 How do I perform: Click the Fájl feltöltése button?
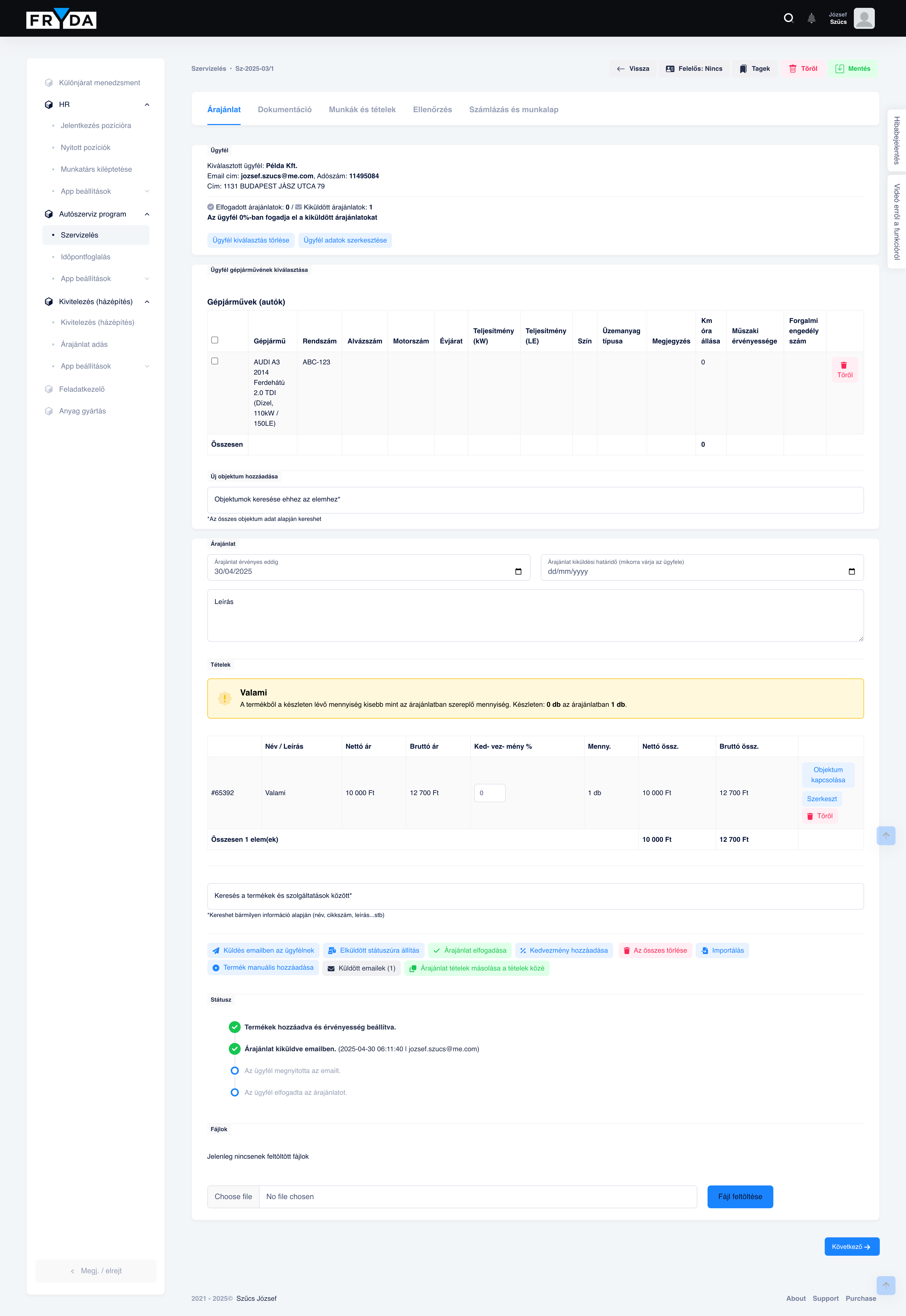[x=740, y=1197]
